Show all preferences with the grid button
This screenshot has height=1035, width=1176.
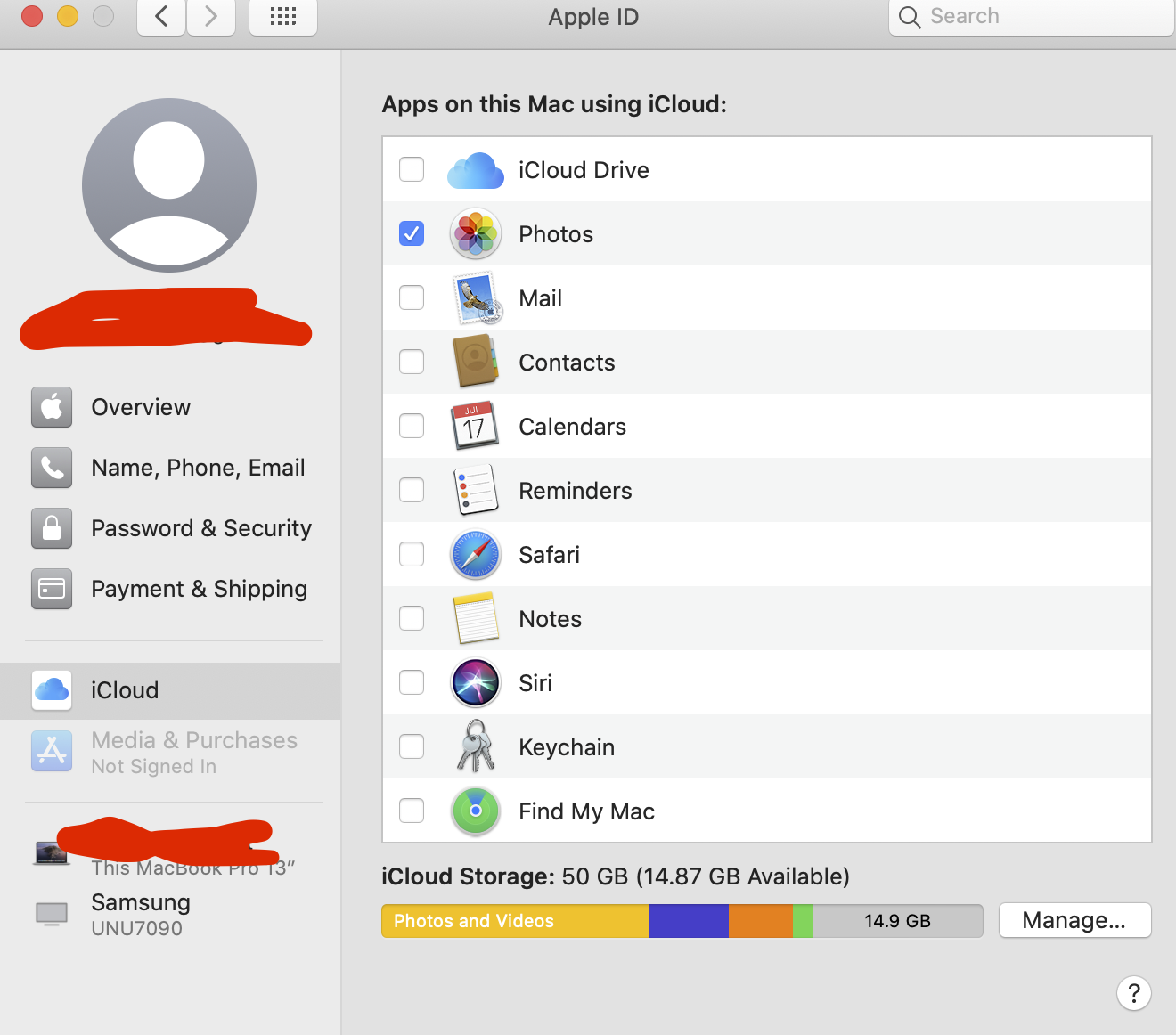[x=283, y=17]
